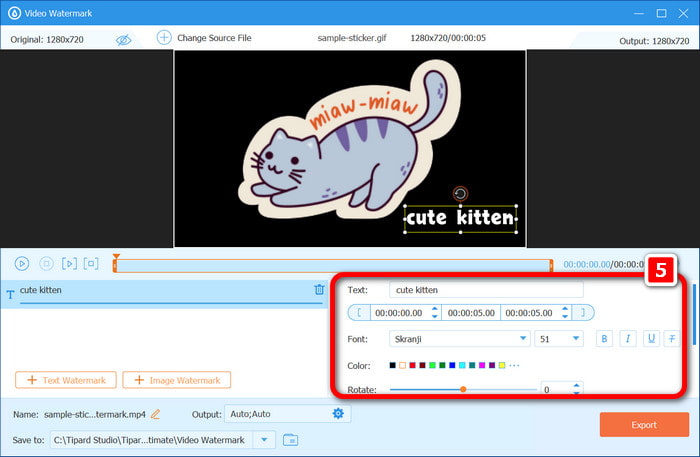Open output folder icon
The image size is (700, 457).
click(291, 440)
